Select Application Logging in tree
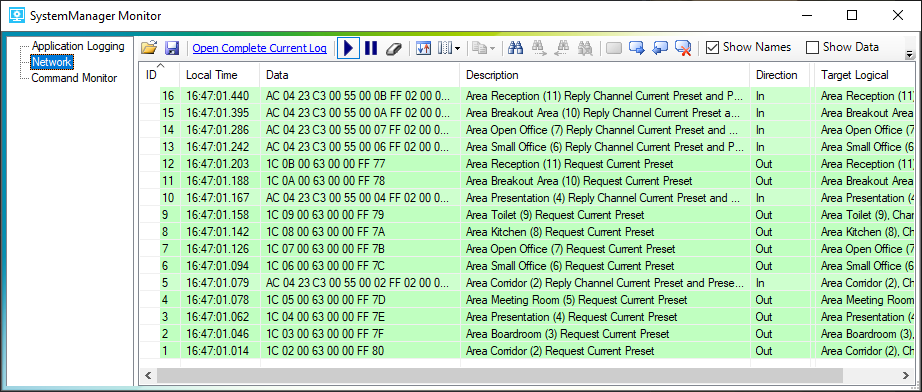 (x=78, y=46)
